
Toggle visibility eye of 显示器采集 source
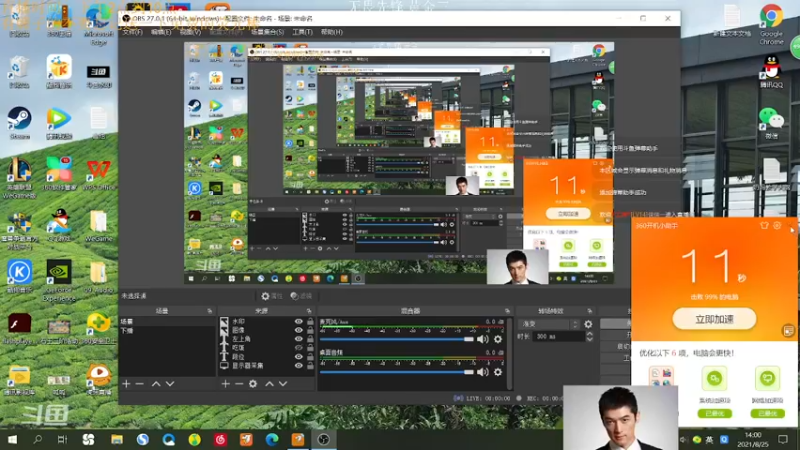coord(298,365)
